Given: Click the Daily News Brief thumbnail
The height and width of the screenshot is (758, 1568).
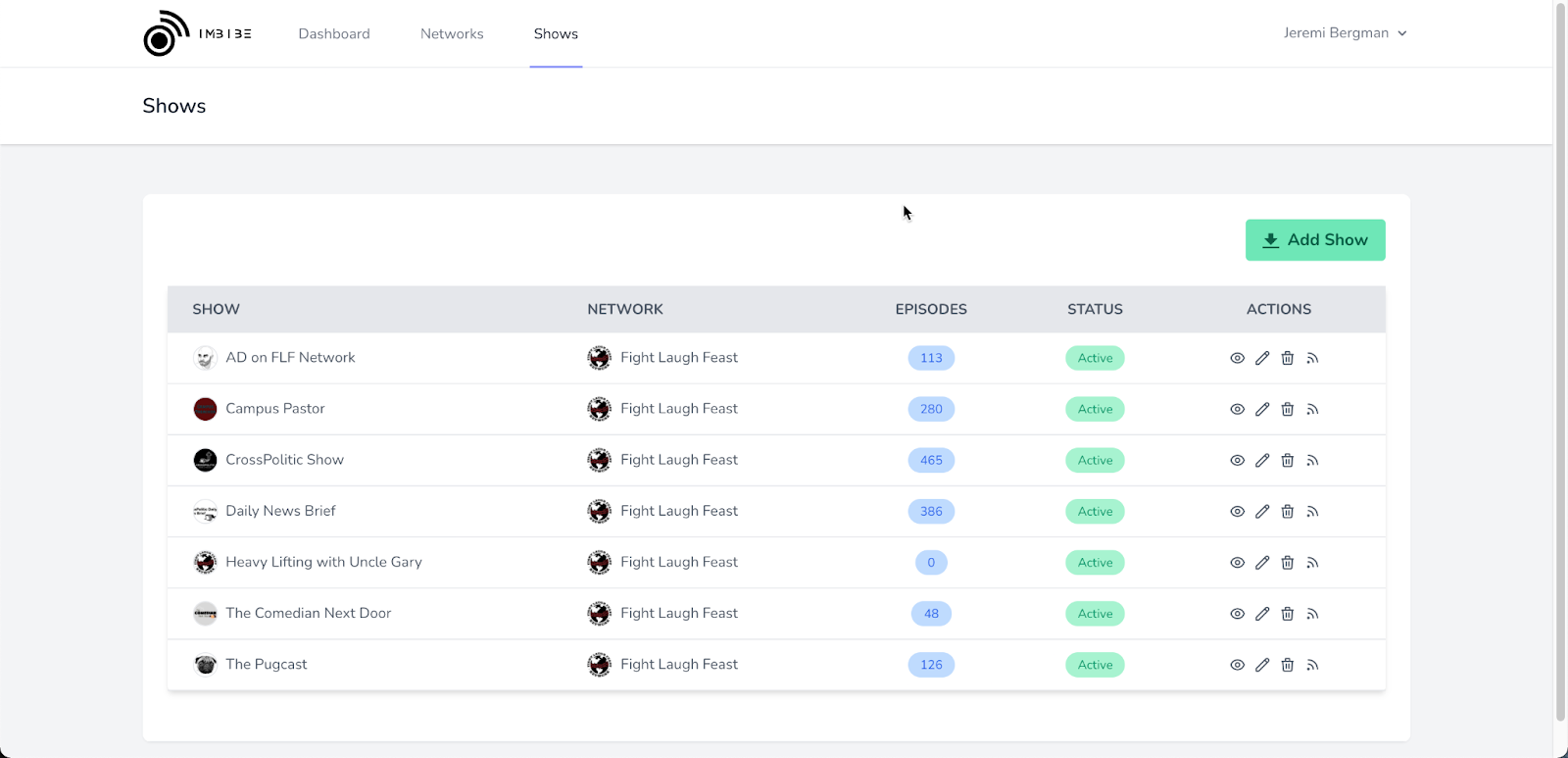Looking at the screenshot, I should (205, 511).
